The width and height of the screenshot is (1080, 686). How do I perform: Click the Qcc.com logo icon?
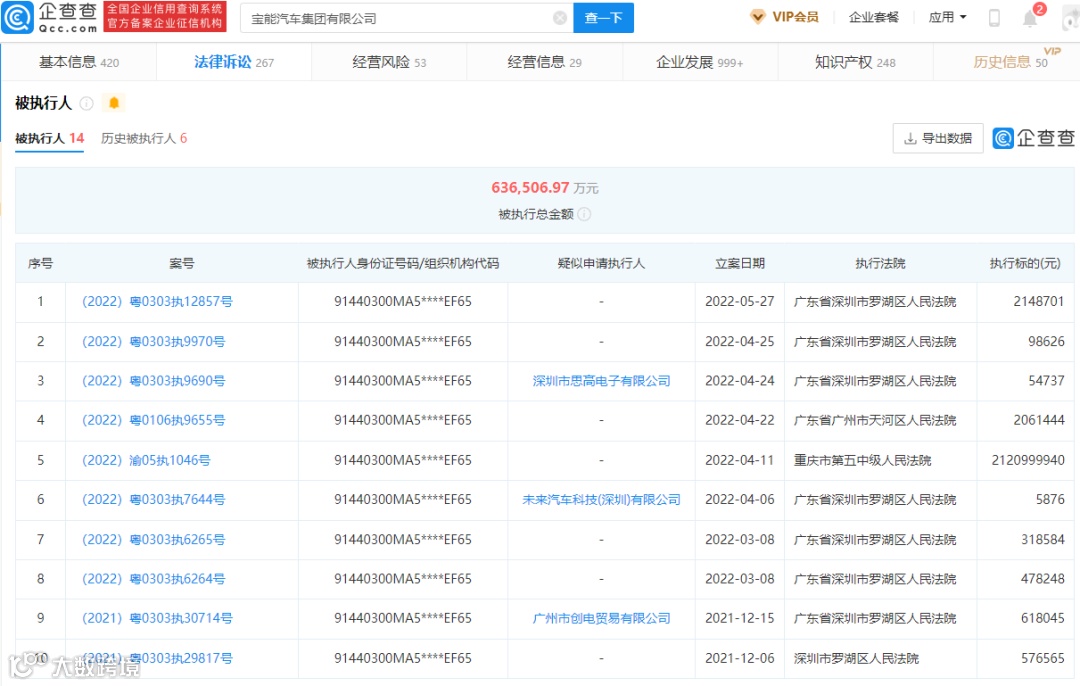click(17, 17)
